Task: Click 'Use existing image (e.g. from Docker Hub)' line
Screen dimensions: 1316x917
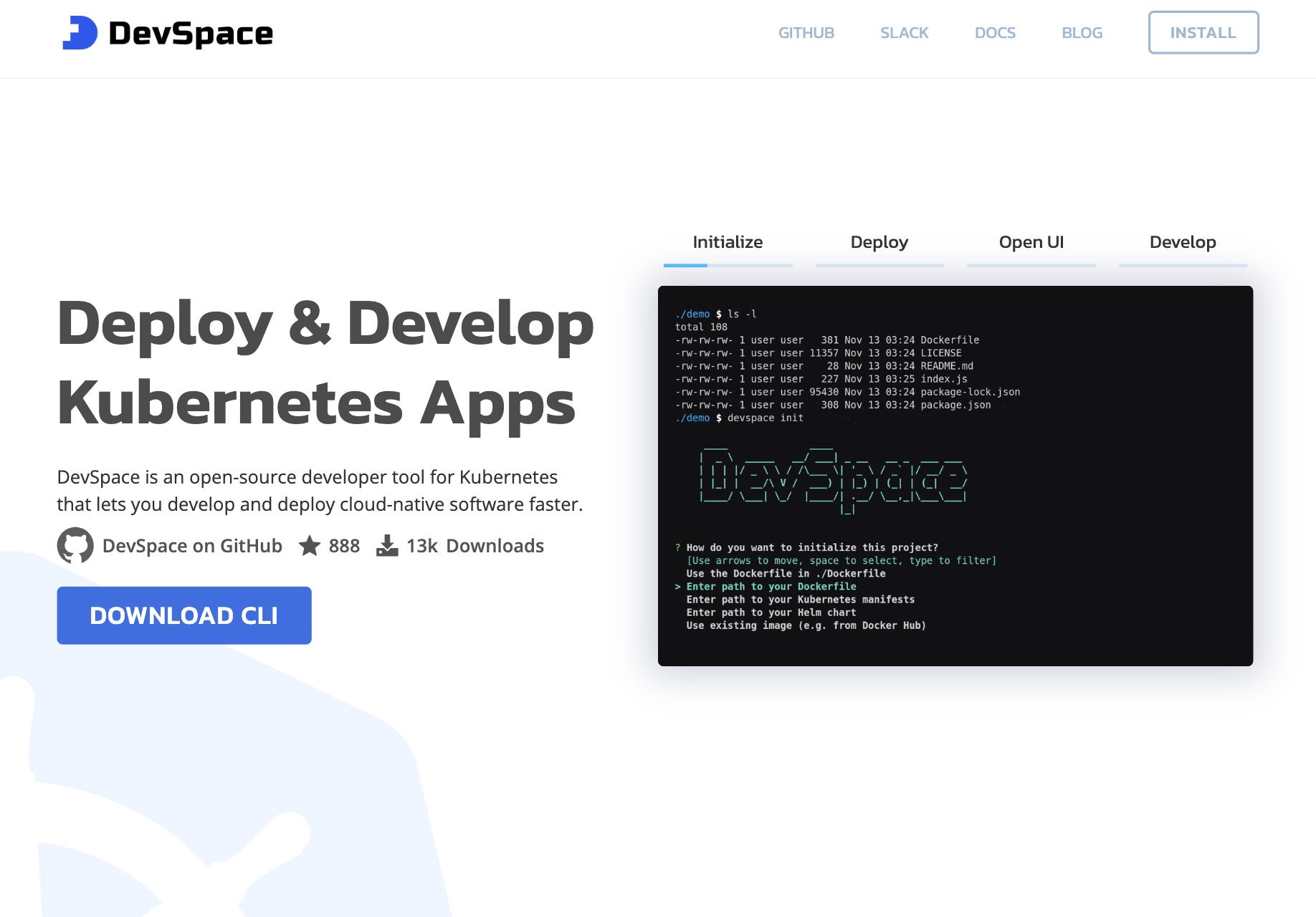Action: coord(806,625)
